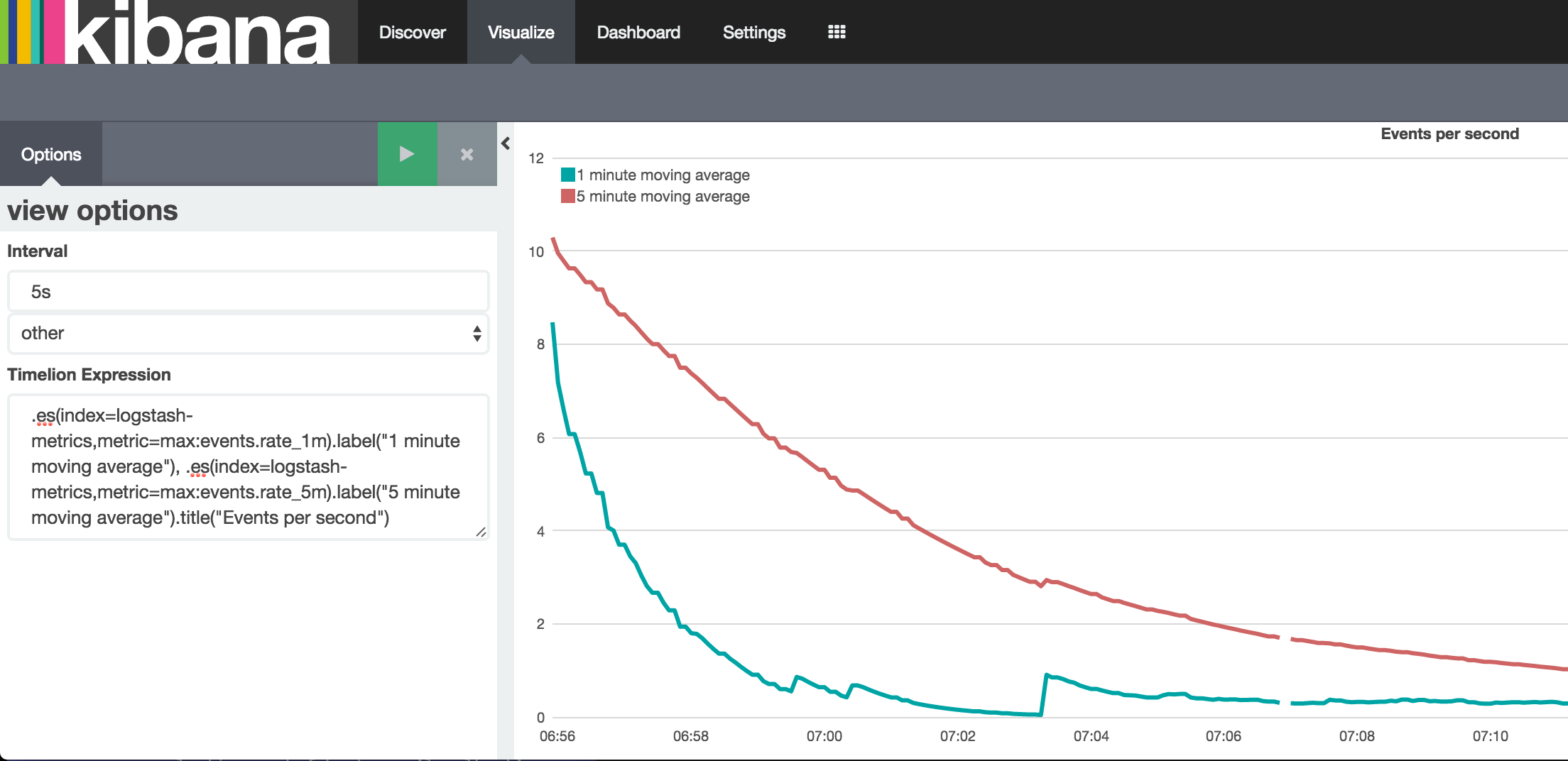Viewport: 1568px width, 761px height.
Task: Click the interval unit stepper arrows
Action: (x=476, y=333)
